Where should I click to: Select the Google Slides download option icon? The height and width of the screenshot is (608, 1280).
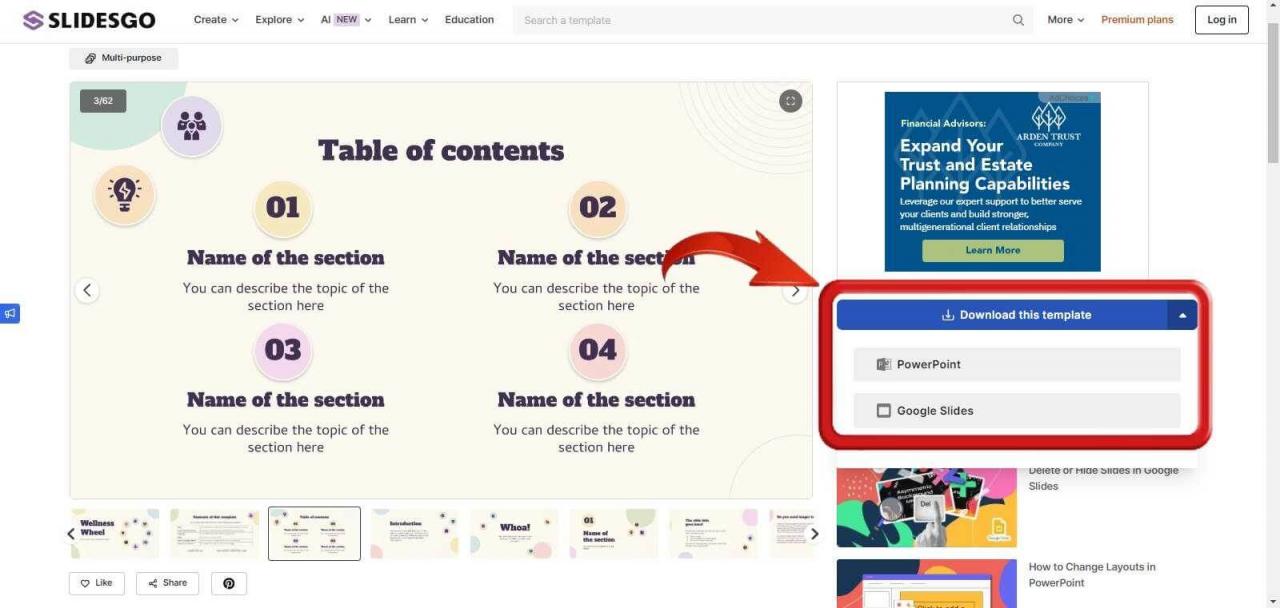coord(884,410)
